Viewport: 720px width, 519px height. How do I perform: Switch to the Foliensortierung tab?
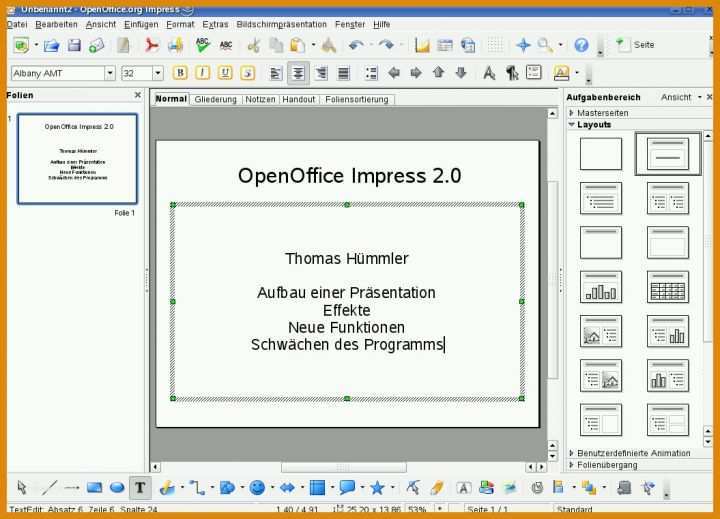357,99
